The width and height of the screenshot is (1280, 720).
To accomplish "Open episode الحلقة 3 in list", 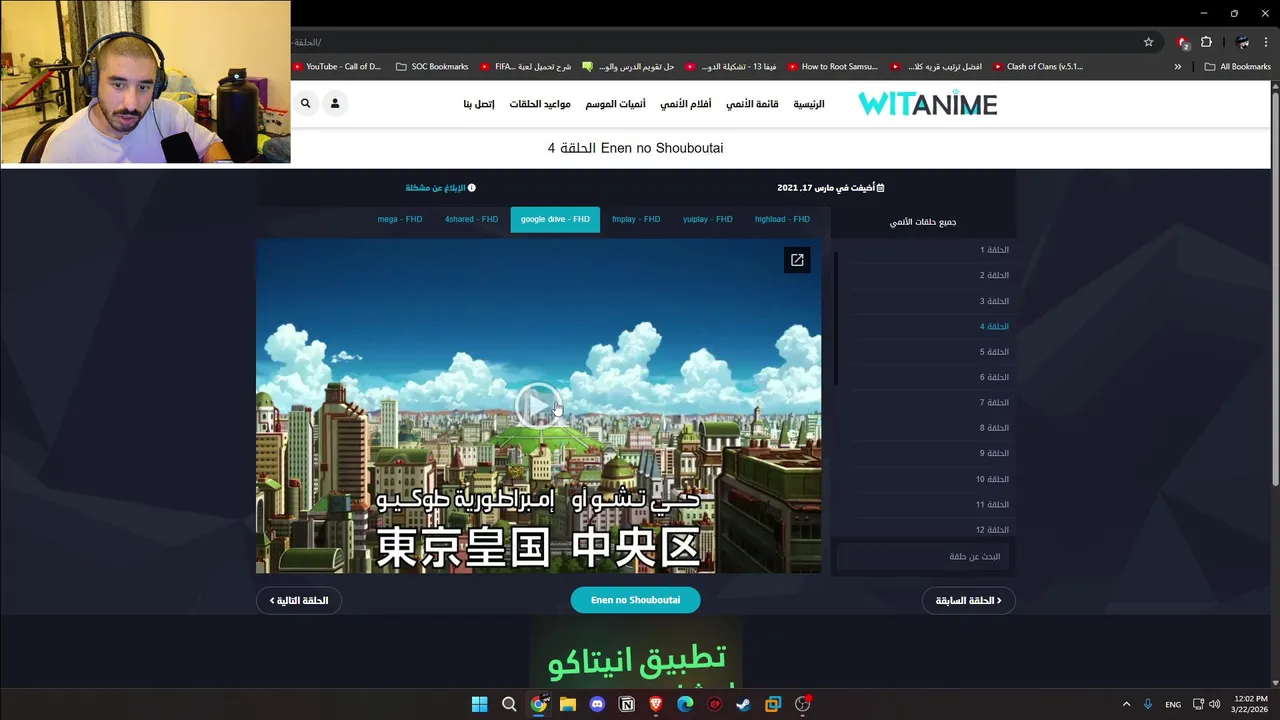I will 994,301.
